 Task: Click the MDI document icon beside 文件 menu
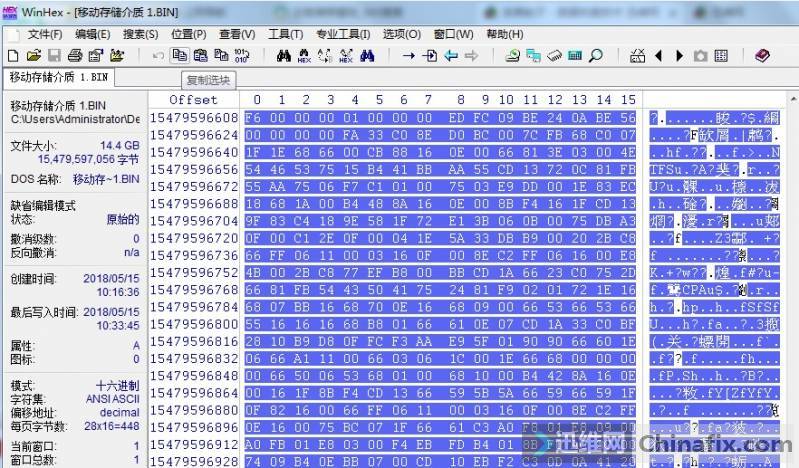pyautogui.click(x=14, y=34)
